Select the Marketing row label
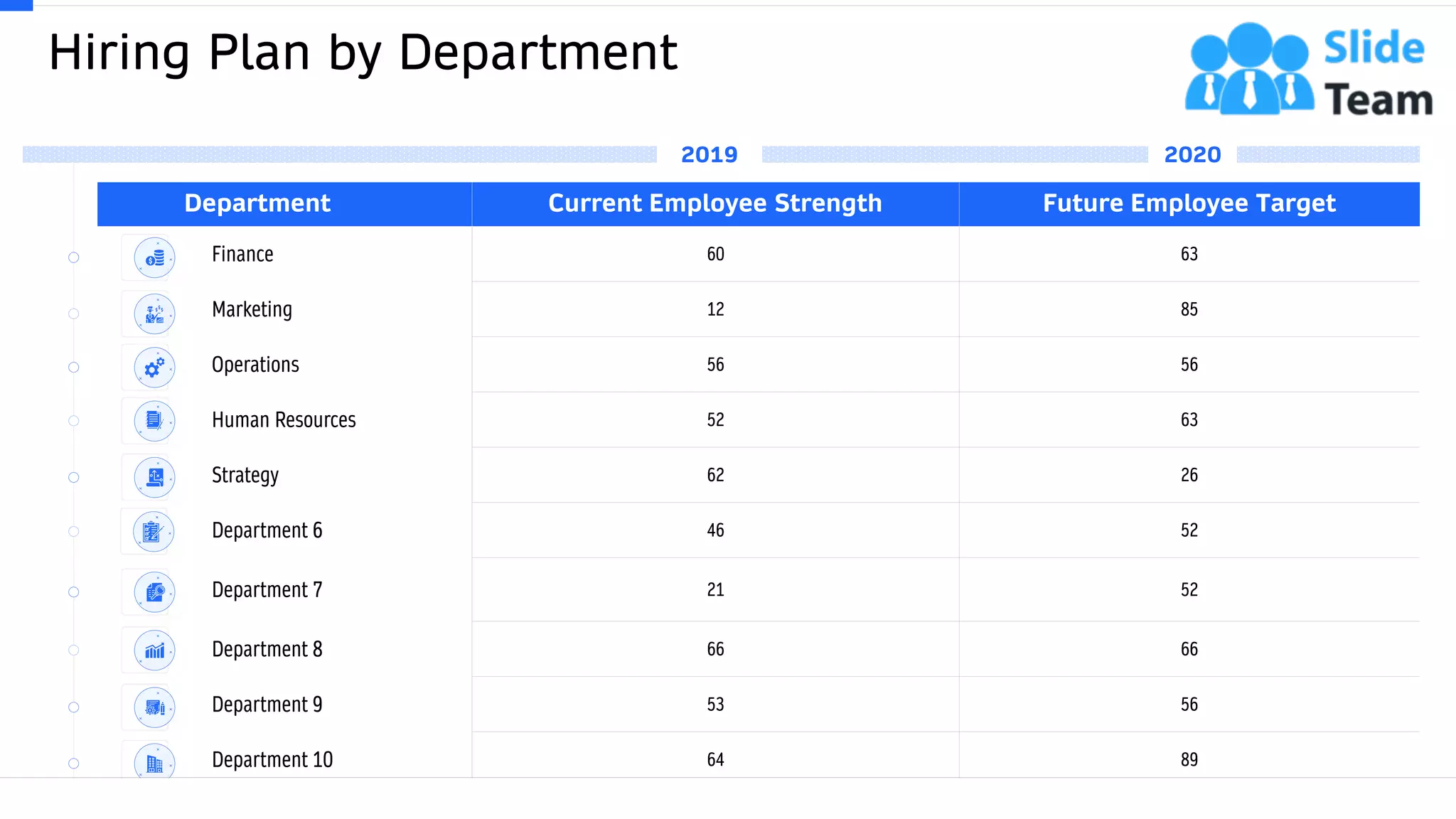This screenshot has height=819, width=1456. click(252, 310)
